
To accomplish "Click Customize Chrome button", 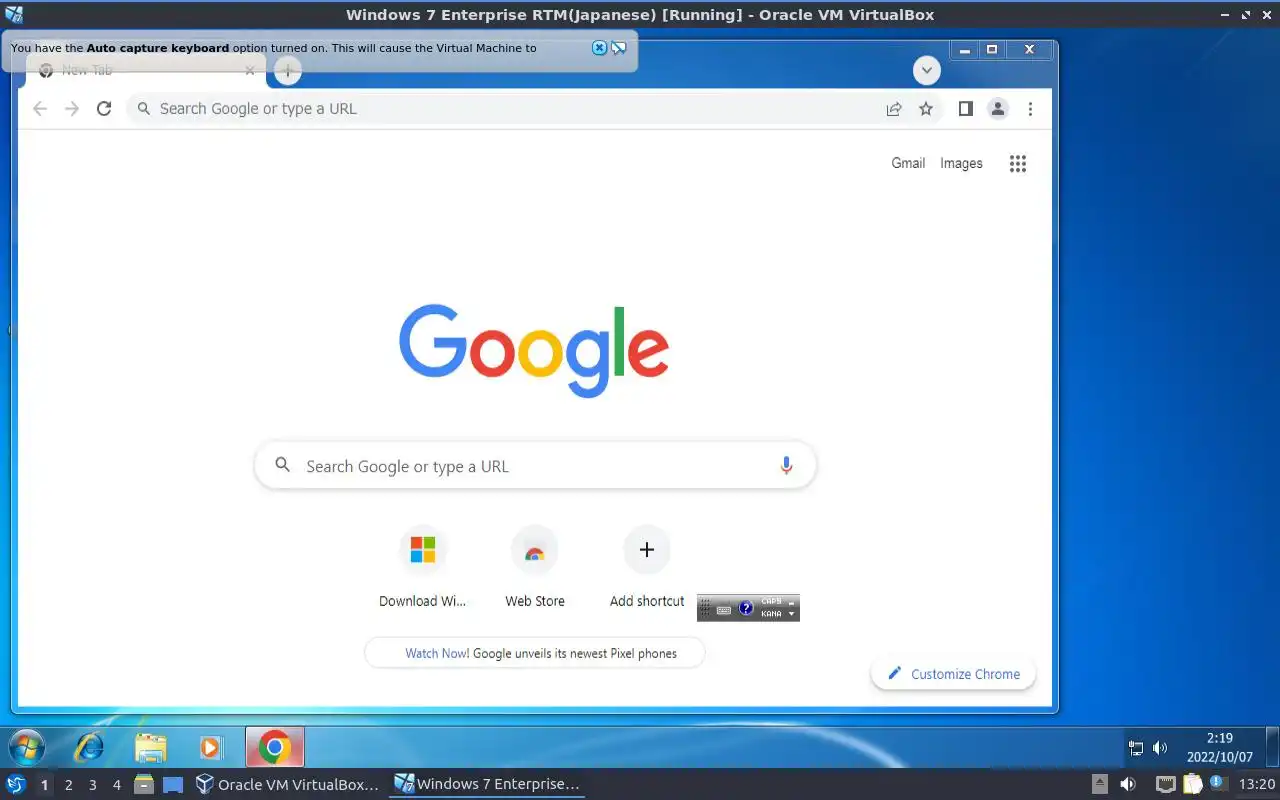I will [x=954, y=674].
